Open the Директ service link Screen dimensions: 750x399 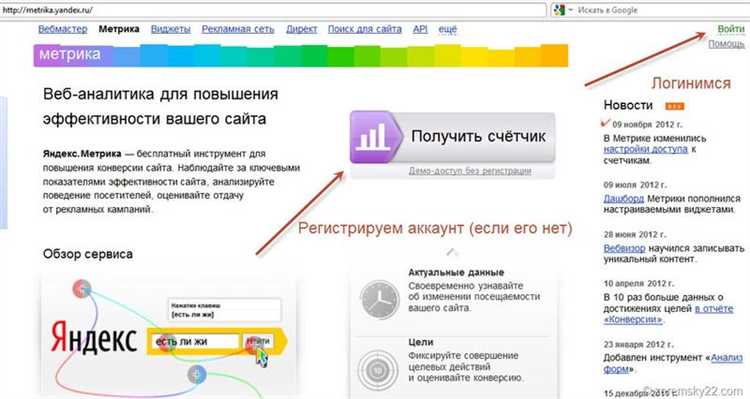click(301, 29)
